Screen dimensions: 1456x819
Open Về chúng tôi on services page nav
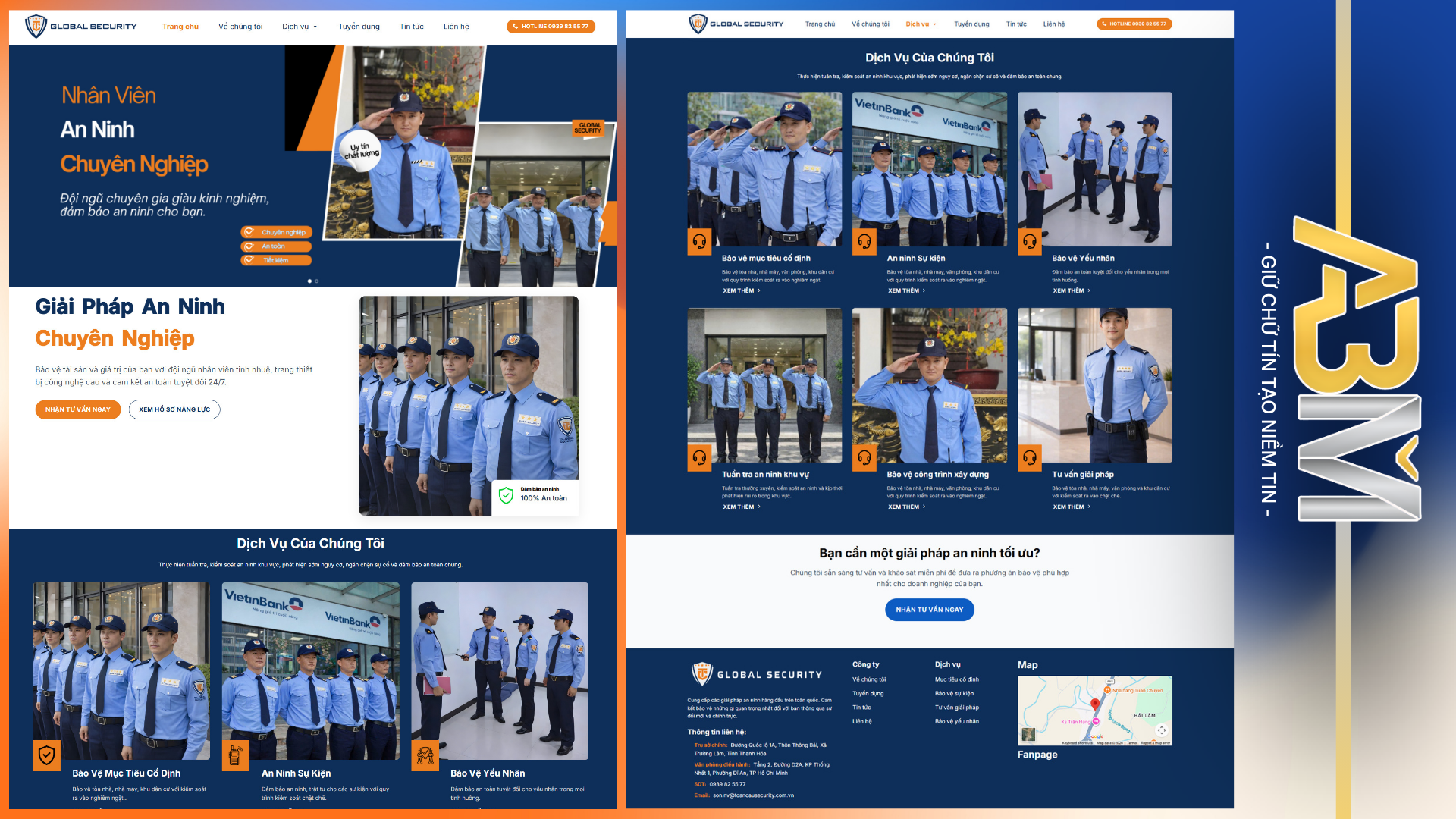(871, 24)
